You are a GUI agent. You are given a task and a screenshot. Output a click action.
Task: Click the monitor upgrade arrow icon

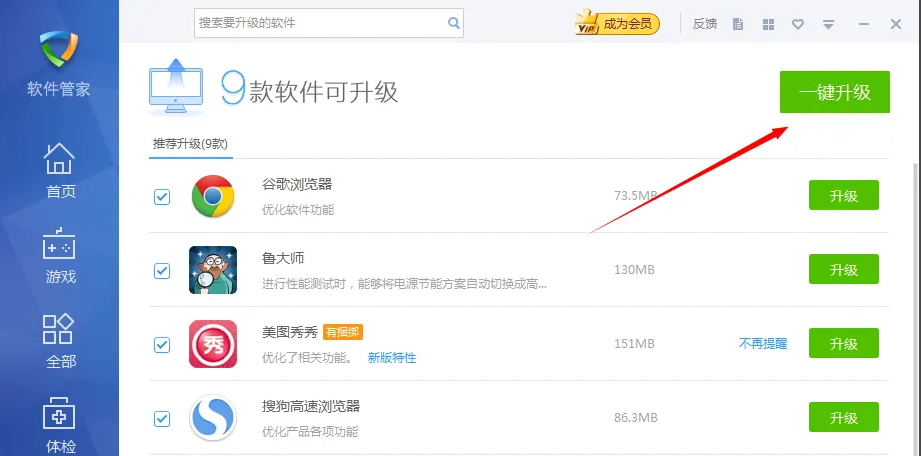tap(176, 88)
